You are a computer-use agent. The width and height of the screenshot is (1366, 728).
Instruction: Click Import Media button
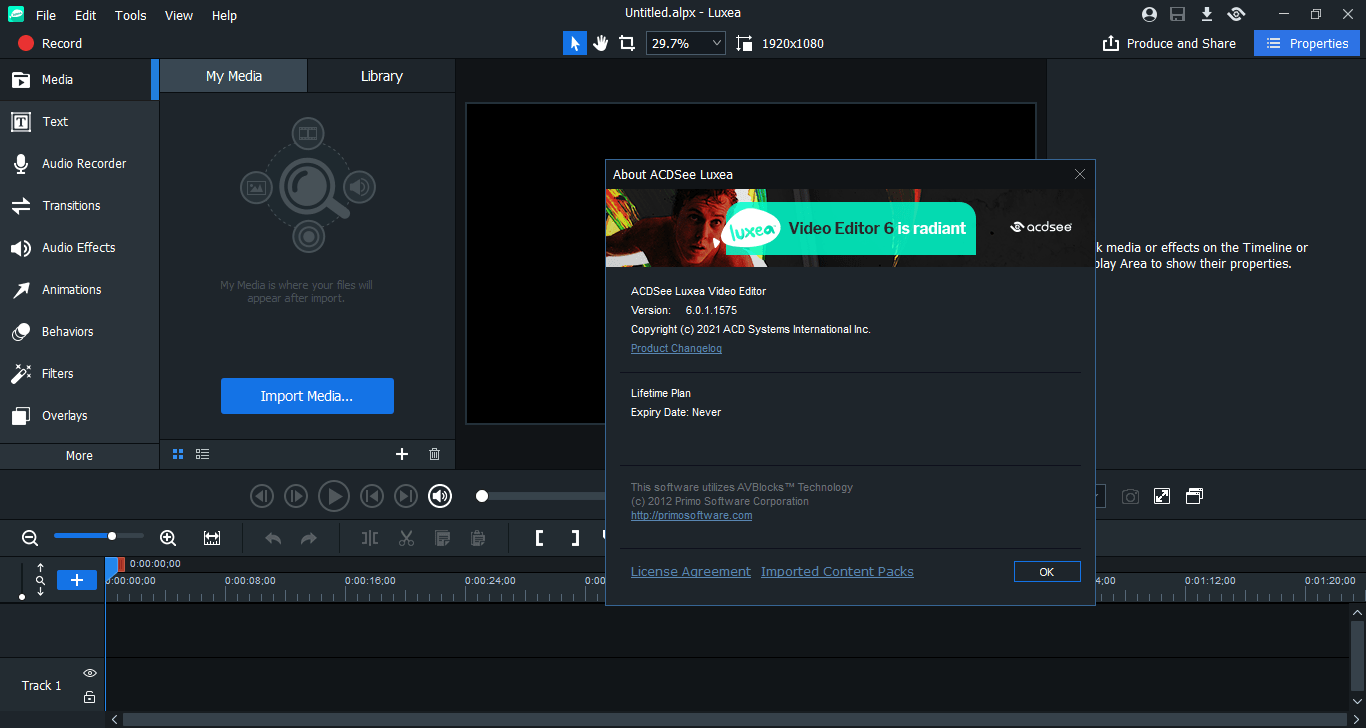(x=307, y=396)
